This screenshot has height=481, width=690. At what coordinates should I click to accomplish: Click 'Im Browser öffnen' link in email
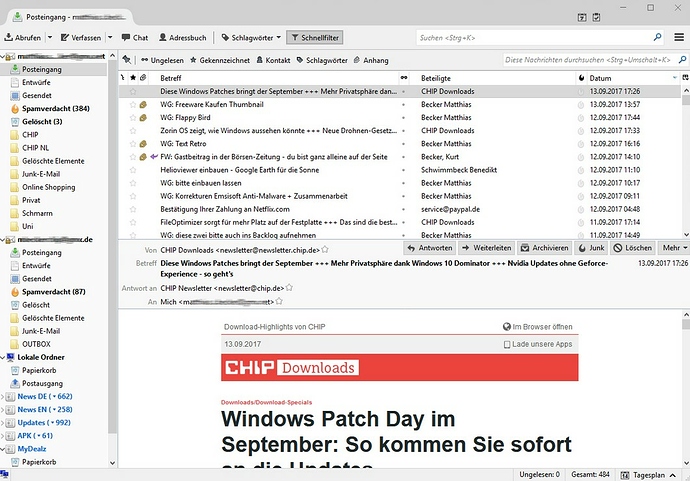coord(538,327)
